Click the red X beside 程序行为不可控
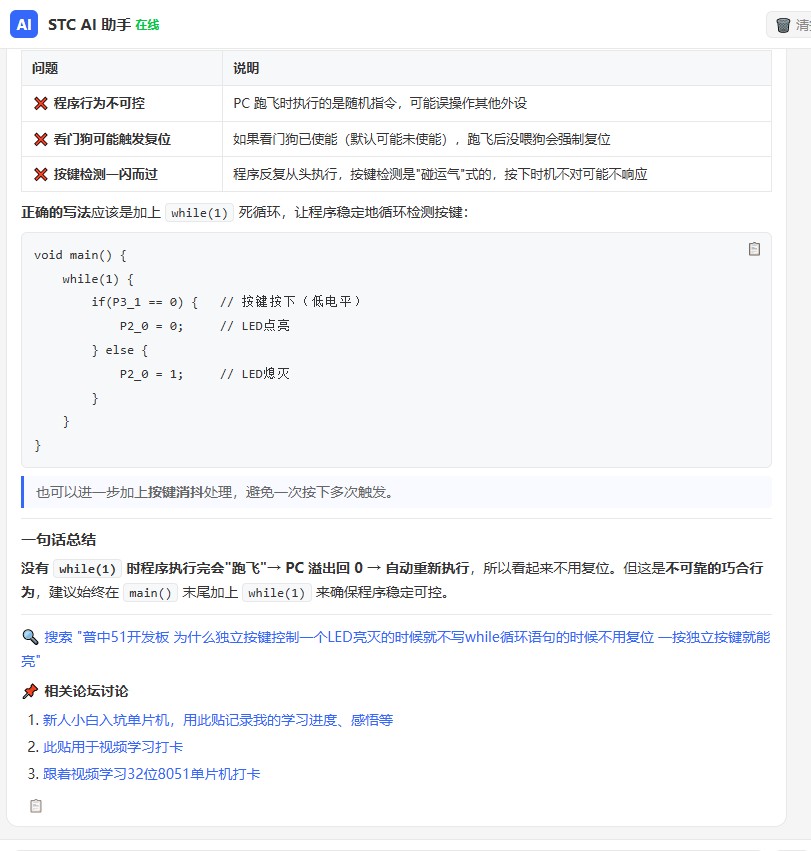Viewport: 811px width, 851px height. point(40,103)
